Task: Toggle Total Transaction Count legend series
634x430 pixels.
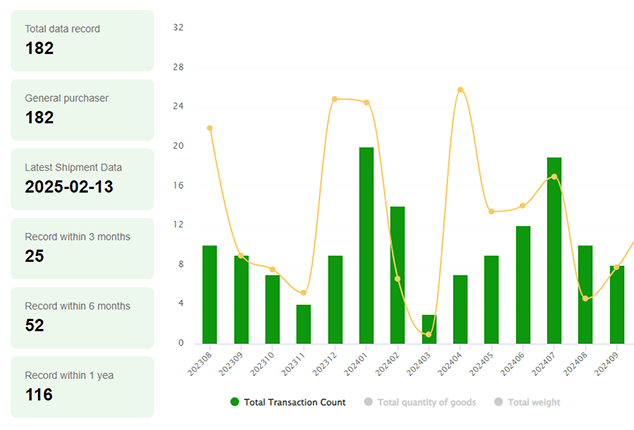Action: pyautogui.click(x=288, y=402)
